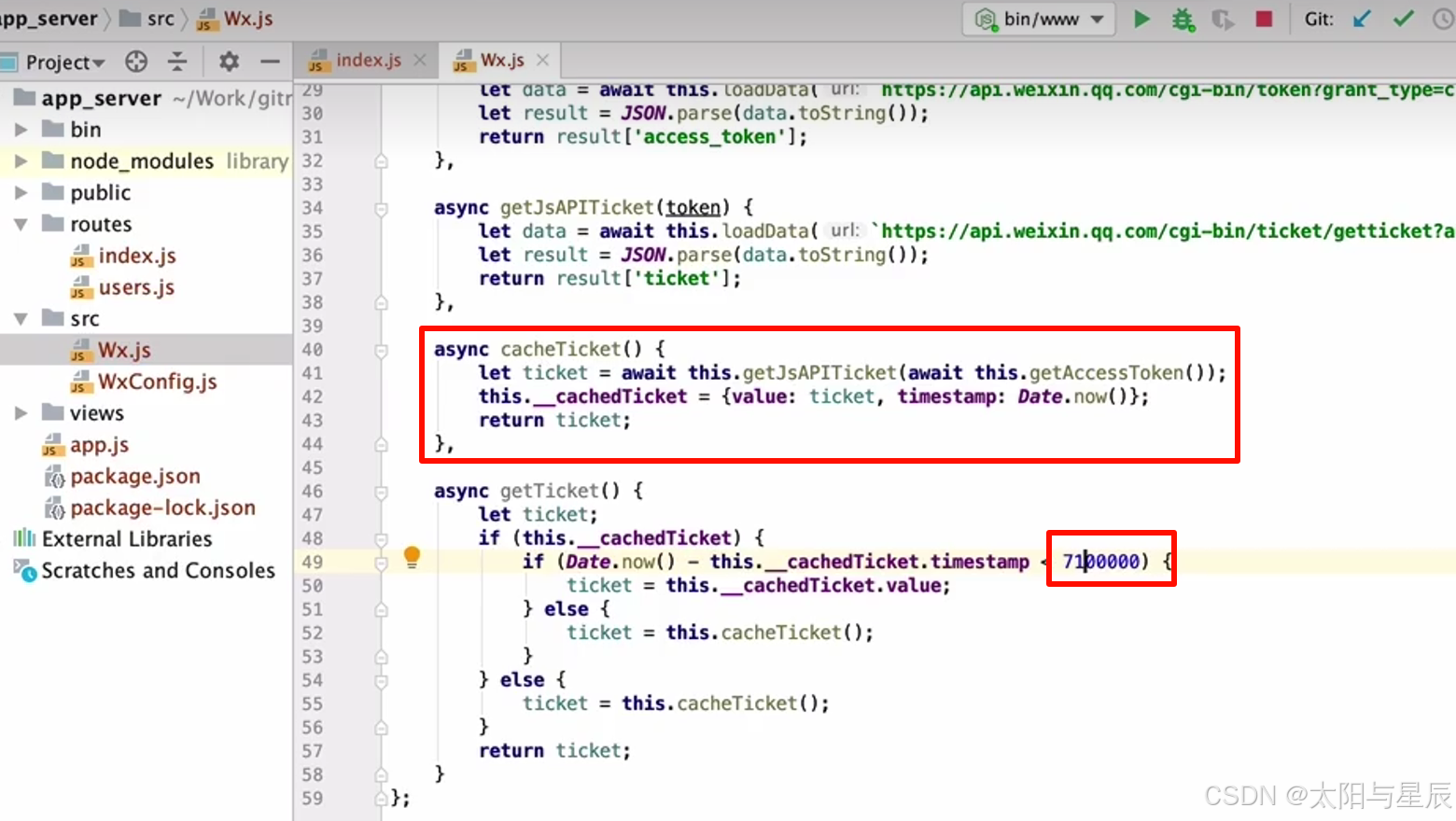1456x821 pixels.
Task: Expand the public folder
Action: (x=21, y=193)
